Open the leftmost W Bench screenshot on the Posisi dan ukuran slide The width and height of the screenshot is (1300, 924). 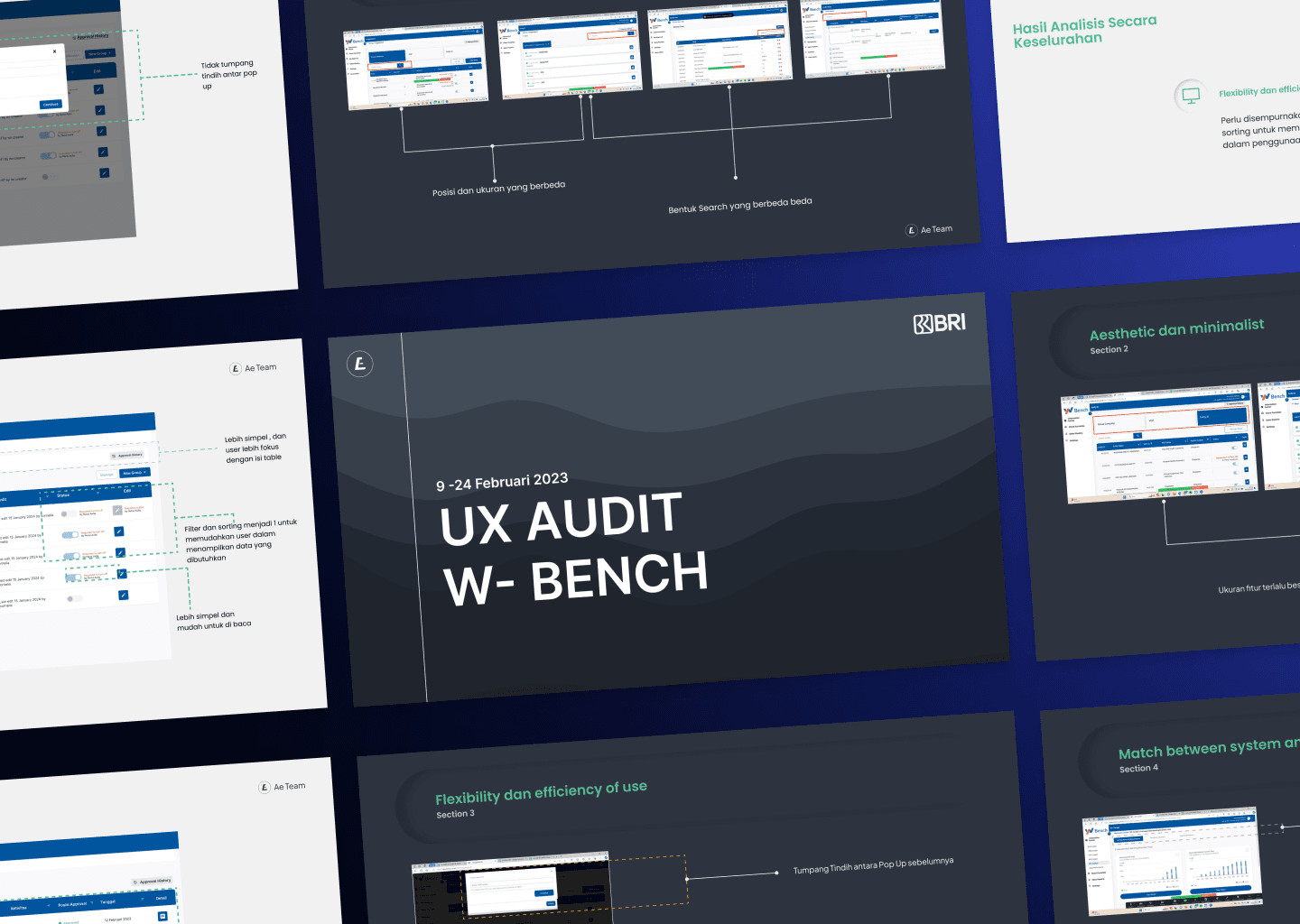[415, 66]
